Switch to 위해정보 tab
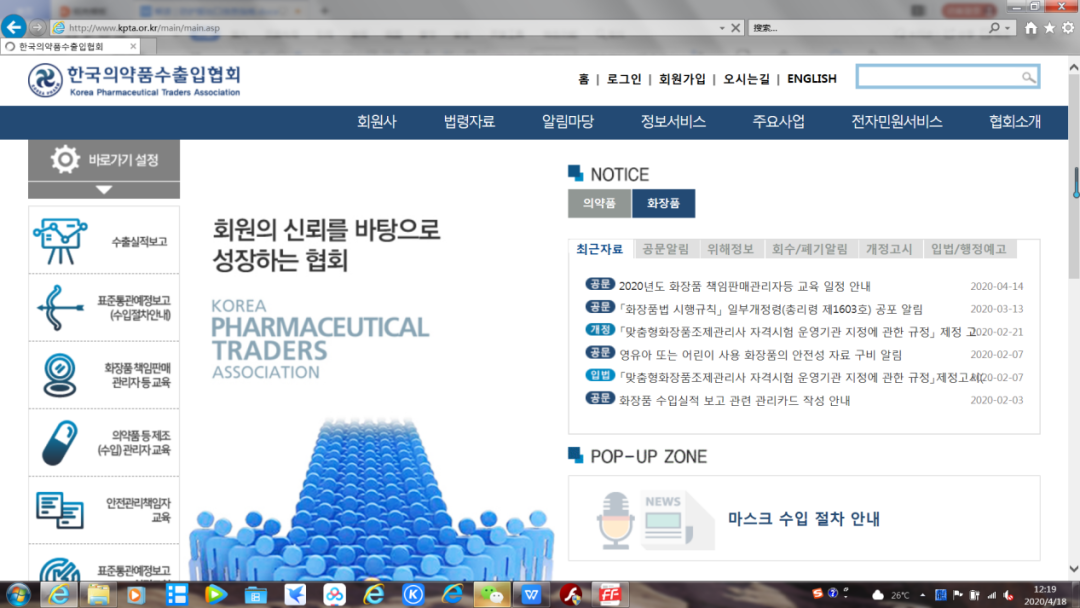 pos(730,249)
